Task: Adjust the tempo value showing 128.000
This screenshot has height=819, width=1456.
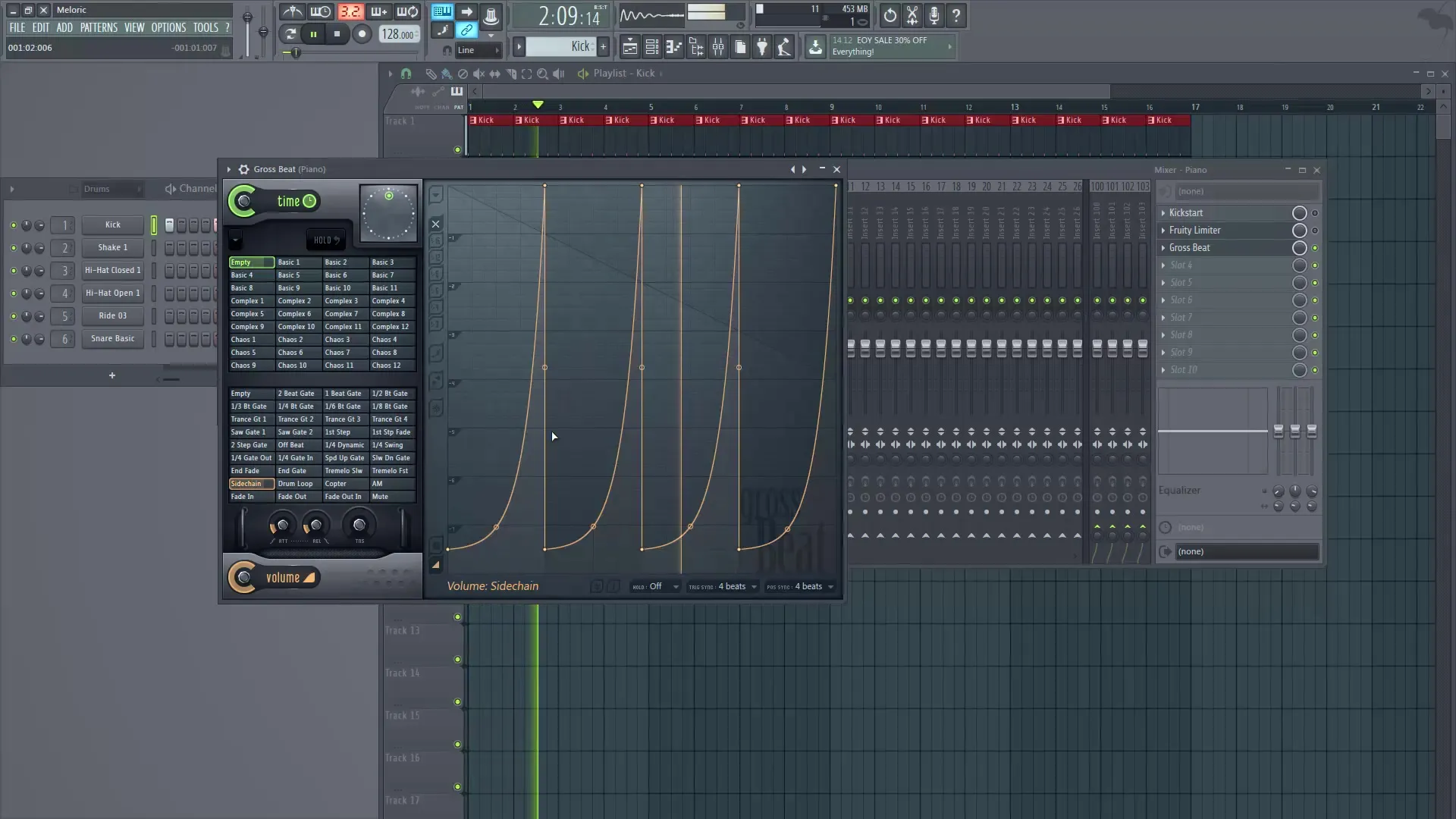Action: click(397, 34)
